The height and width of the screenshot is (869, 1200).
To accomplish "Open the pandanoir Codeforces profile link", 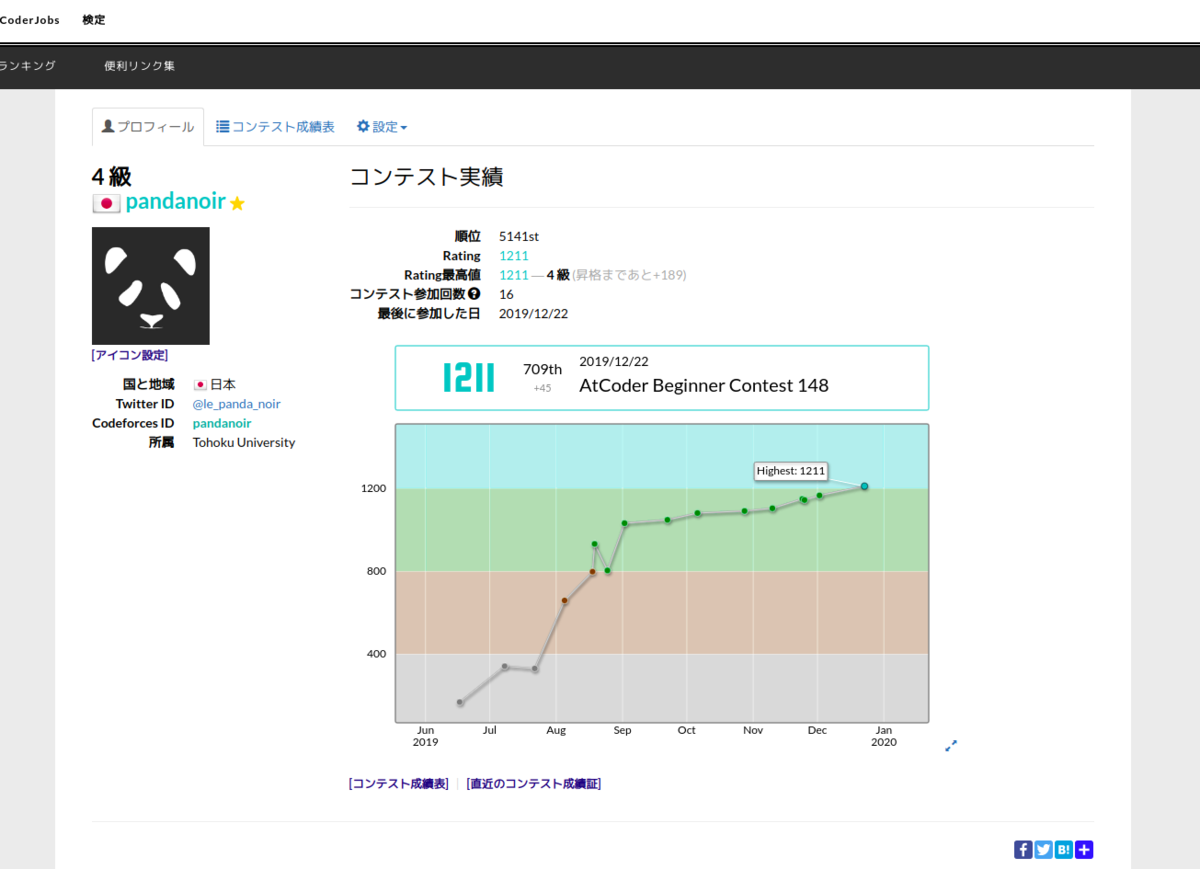I will (x=221, y=423).
